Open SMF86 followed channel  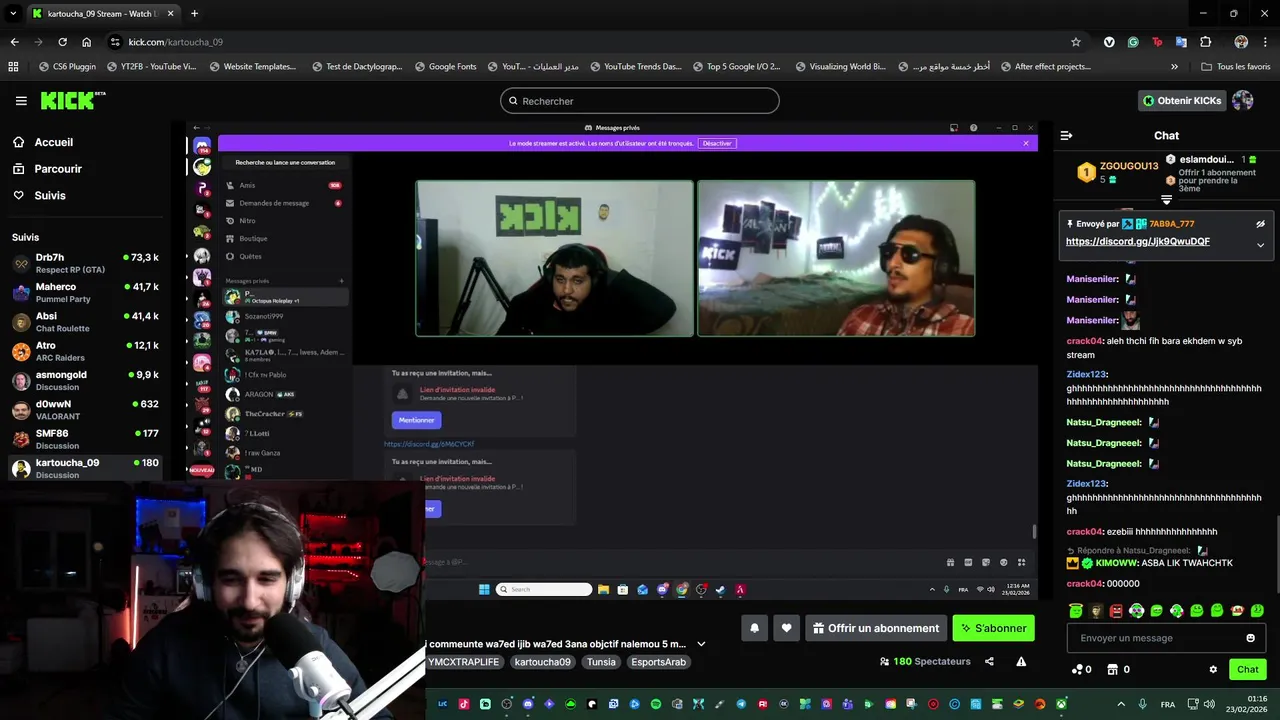tap(85, 439)
